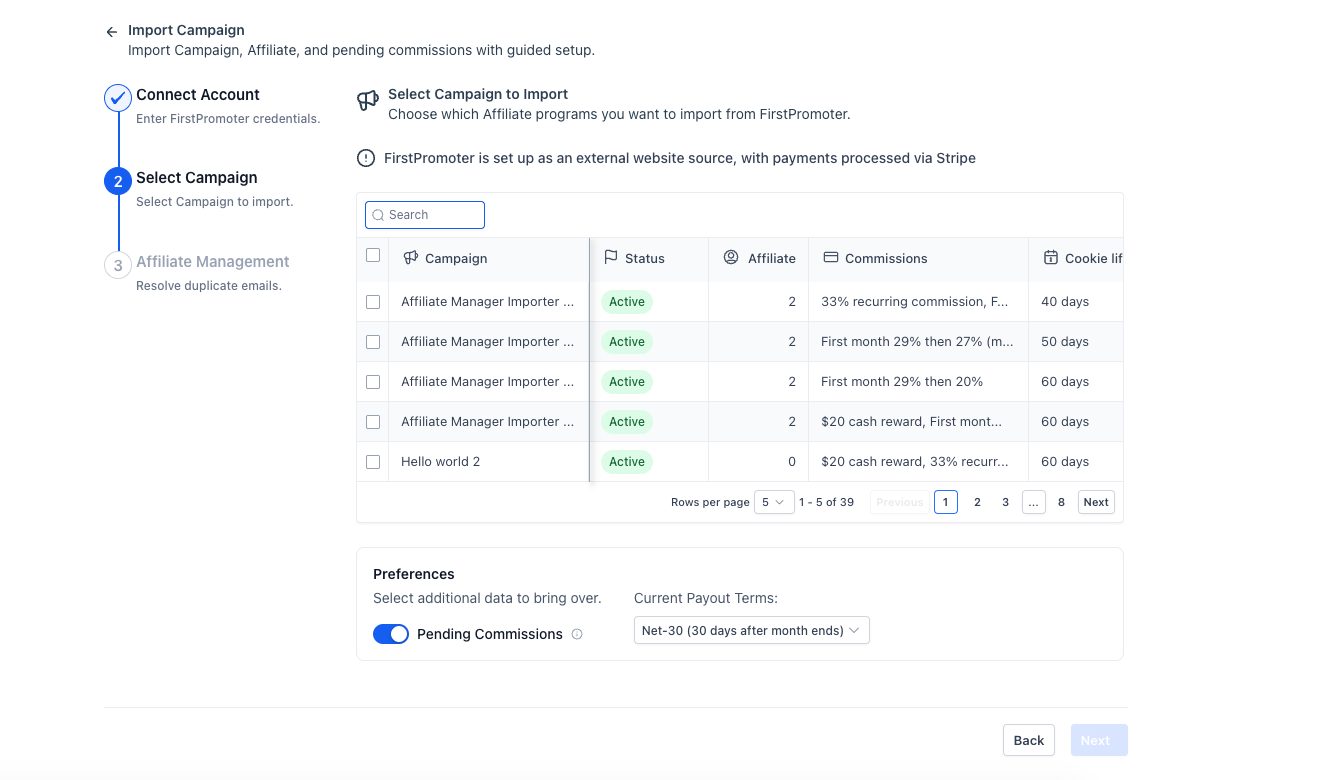Toggle the Pending Commissions switch

391,634
